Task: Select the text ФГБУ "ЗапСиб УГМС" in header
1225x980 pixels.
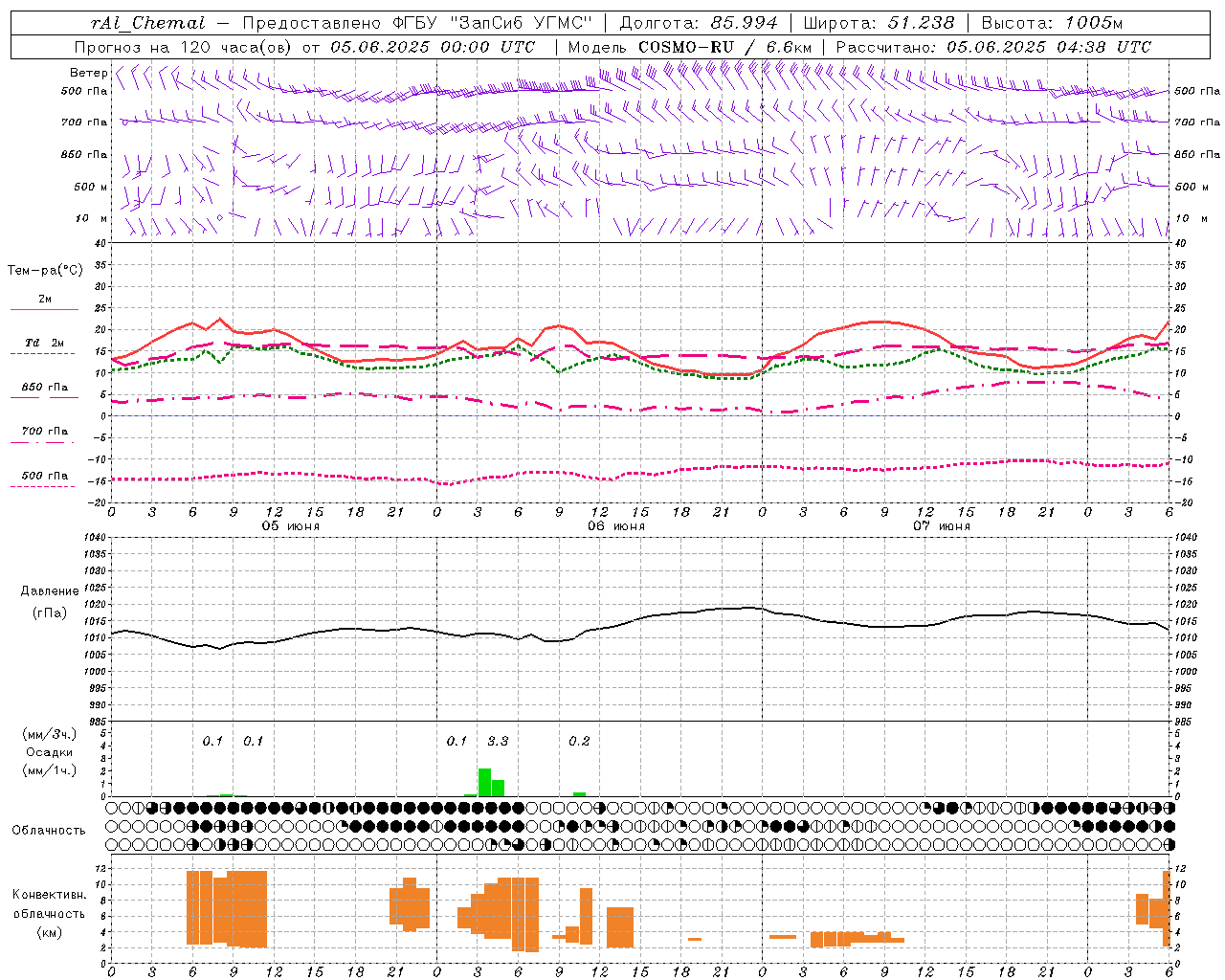Action: point(493,23)
